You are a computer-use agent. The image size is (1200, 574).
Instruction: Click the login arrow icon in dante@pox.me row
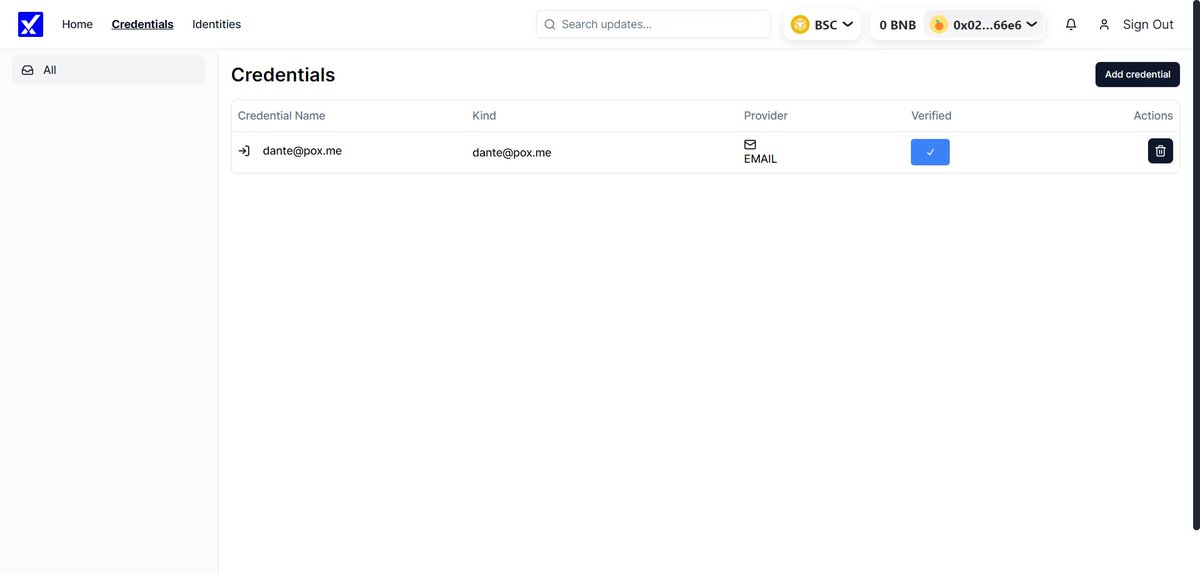244,151
